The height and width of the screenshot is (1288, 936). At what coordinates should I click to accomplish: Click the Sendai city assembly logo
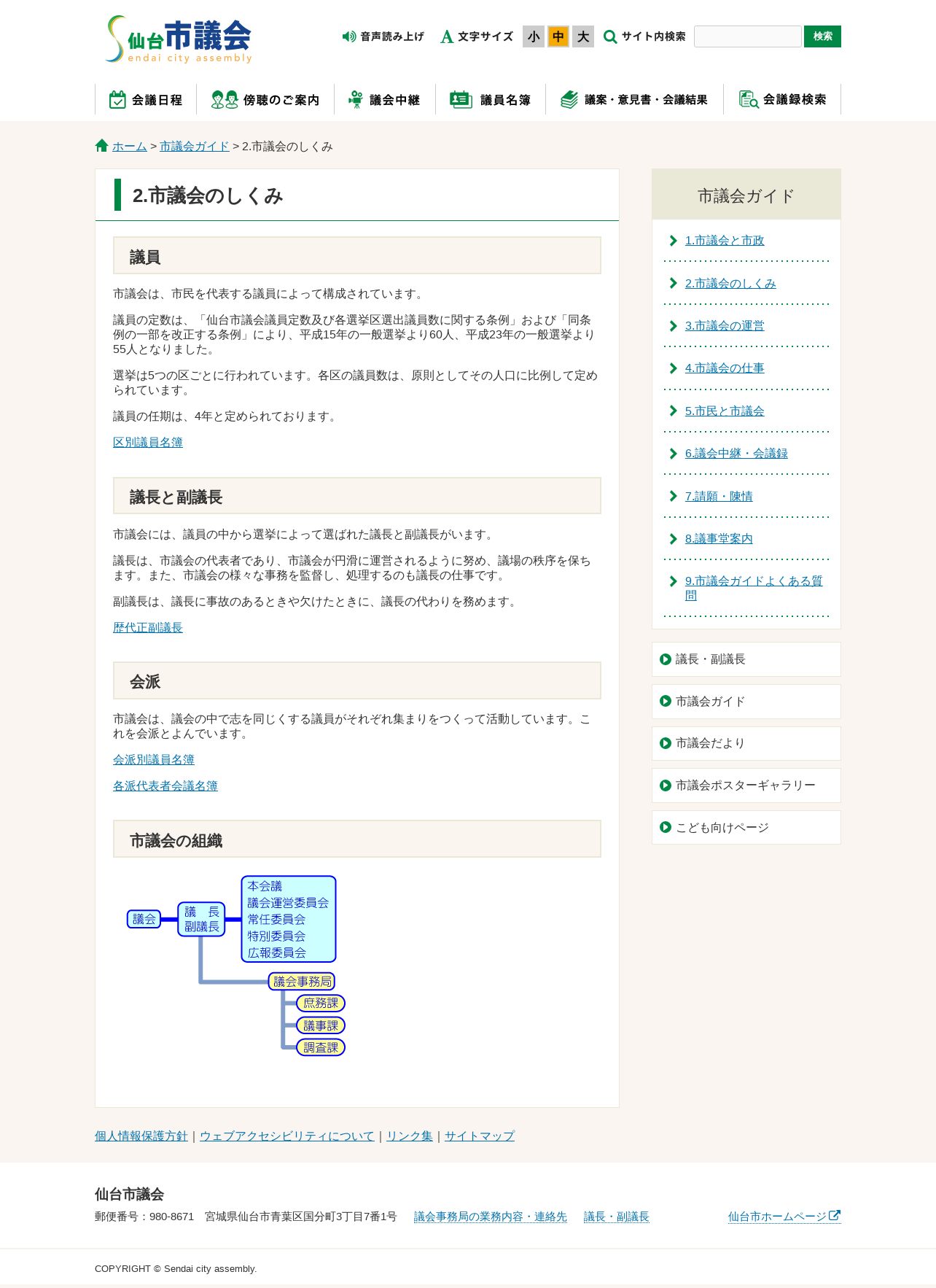click(179, 39)
